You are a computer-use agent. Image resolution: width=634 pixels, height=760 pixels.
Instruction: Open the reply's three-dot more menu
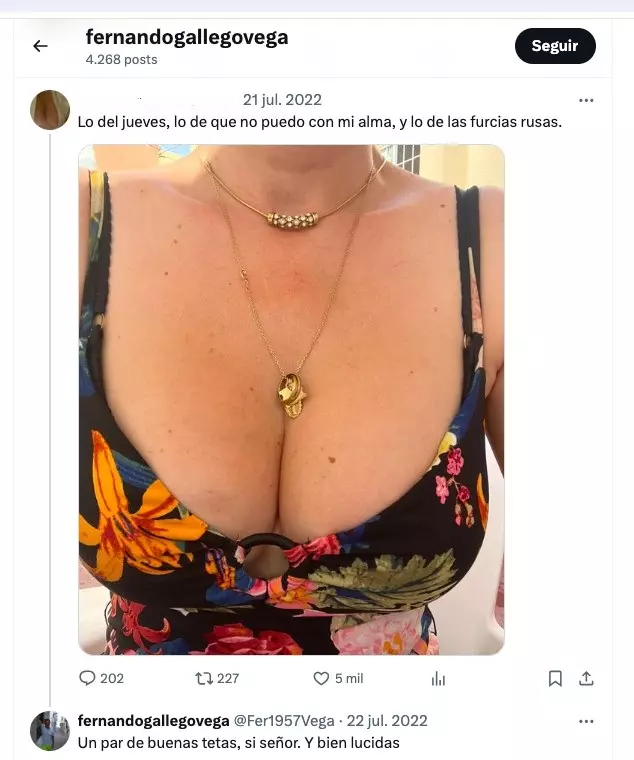(586, 721)
